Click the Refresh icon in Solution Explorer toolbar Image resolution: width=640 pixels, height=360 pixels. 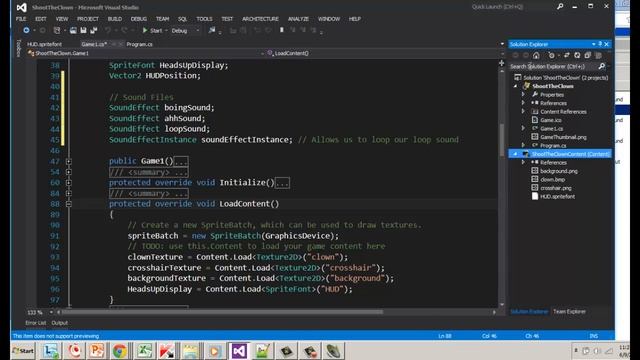pyautogui.click(x=577, y=56)
